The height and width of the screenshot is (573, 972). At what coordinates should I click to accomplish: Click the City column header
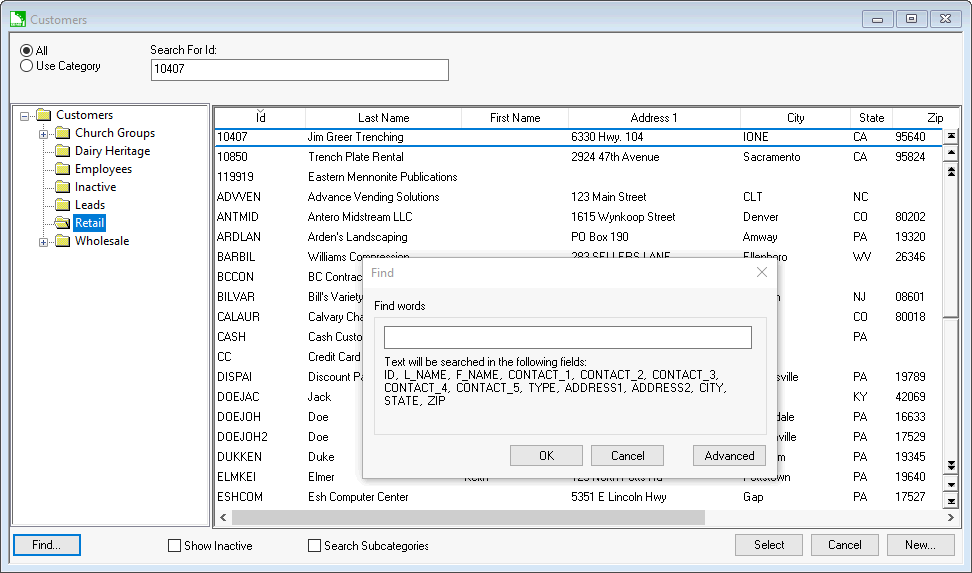pyautogui.click(x=795, y=118)
